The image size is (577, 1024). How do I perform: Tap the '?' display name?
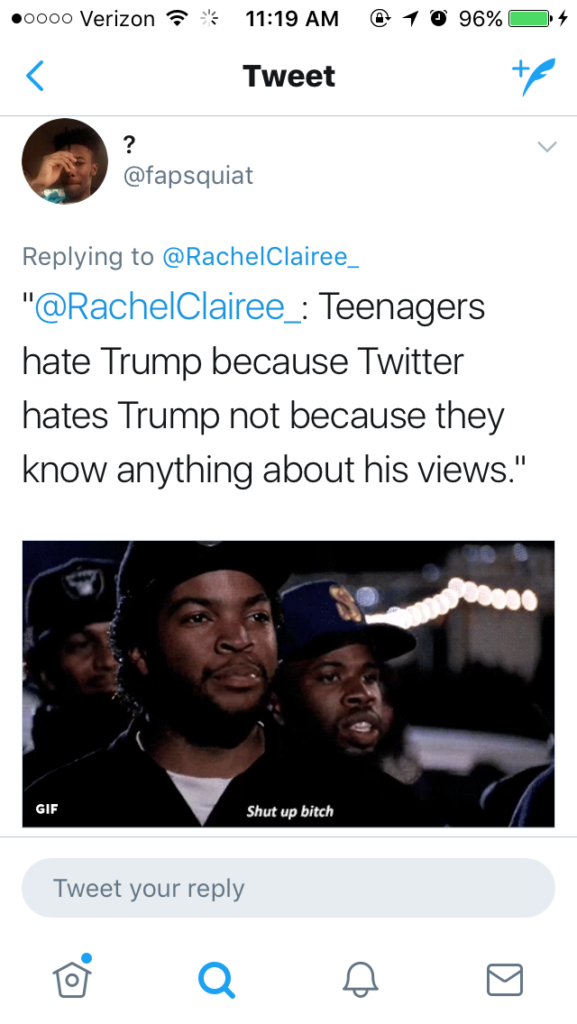129,145
